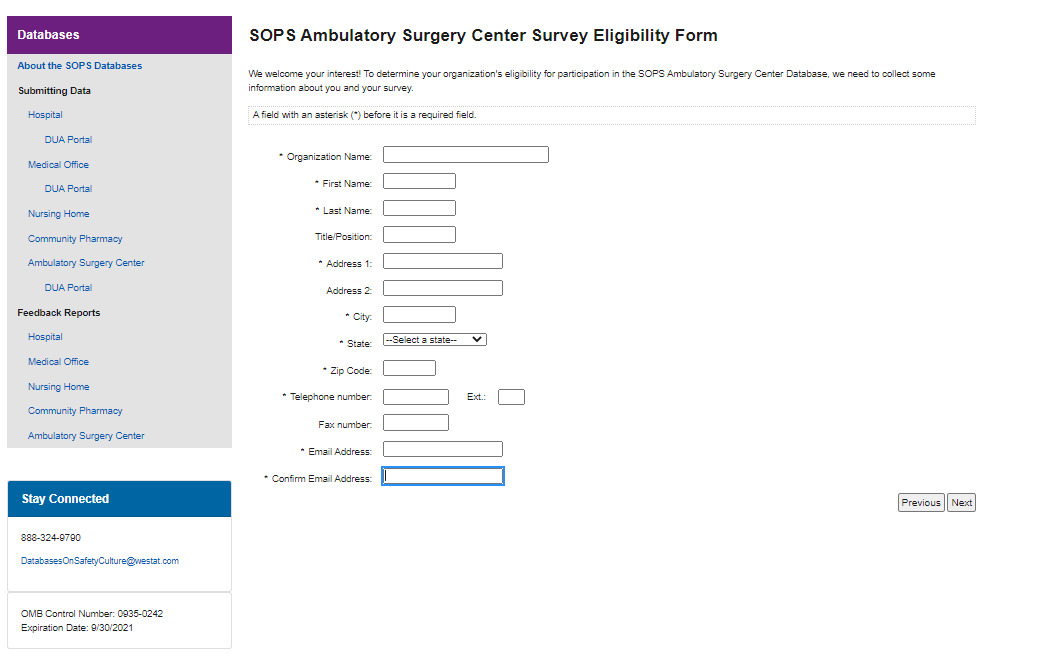Viewport: 1040px width, 662px height.
Task: Open Hospital under Submitting Data
Action: click(45, 115)
